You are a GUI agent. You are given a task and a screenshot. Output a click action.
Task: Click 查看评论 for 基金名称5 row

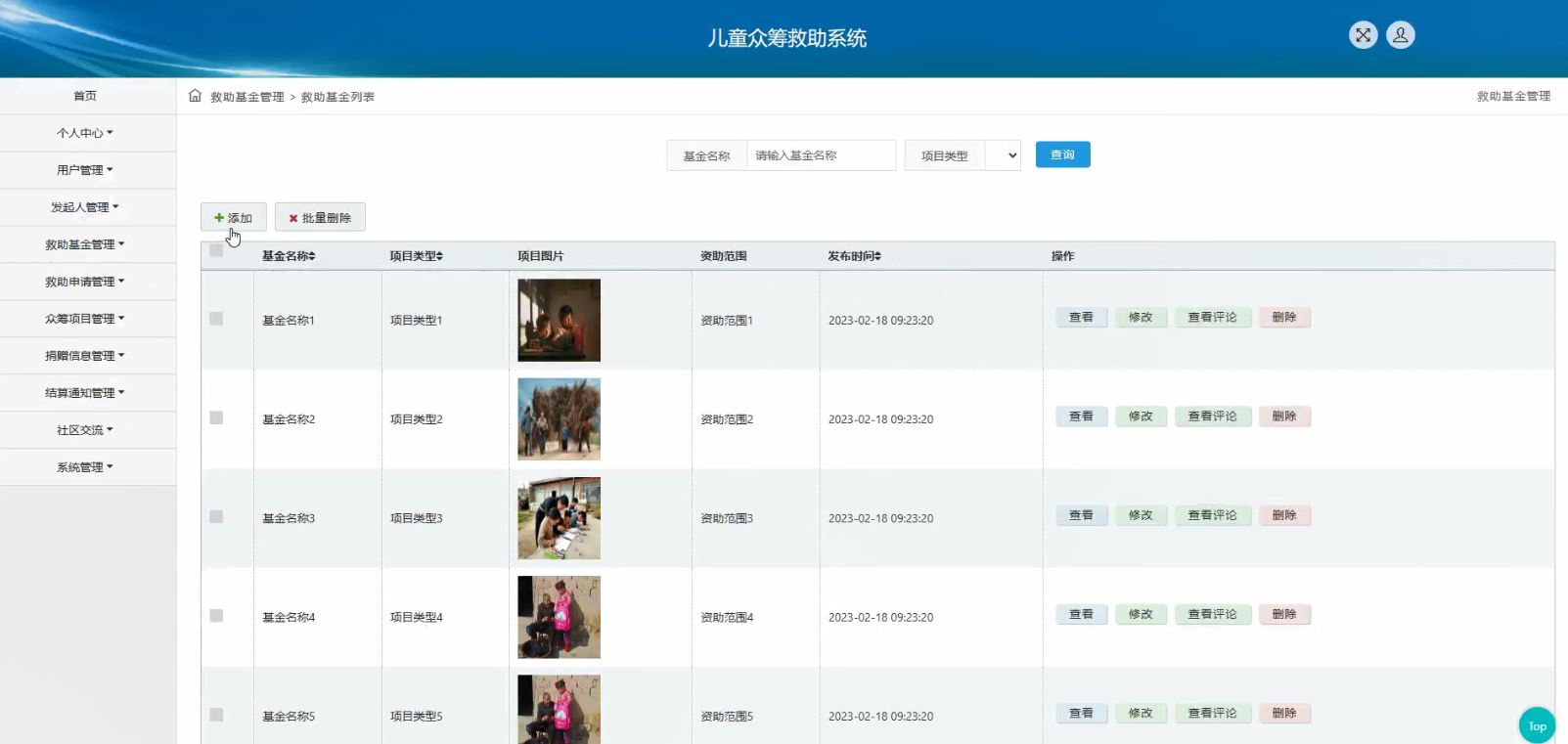(x=1213, y=714)
